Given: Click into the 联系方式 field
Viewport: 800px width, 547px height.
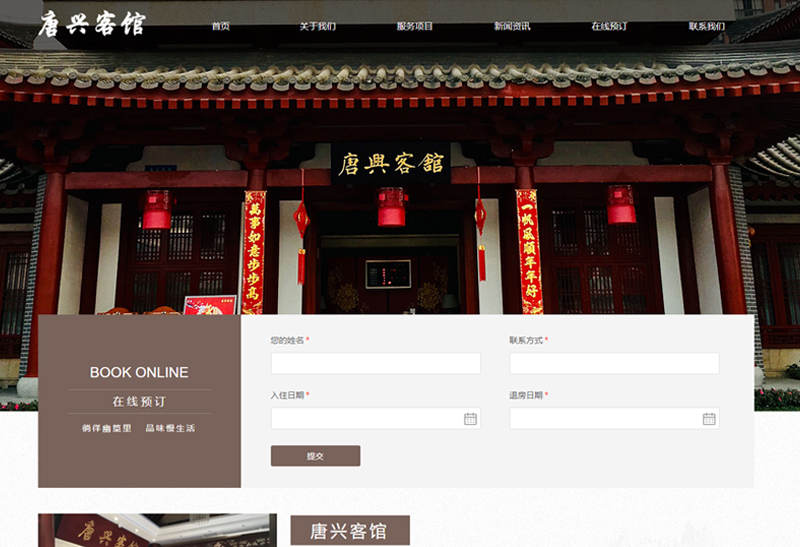Looking at the screenshot, I should 614,363.
